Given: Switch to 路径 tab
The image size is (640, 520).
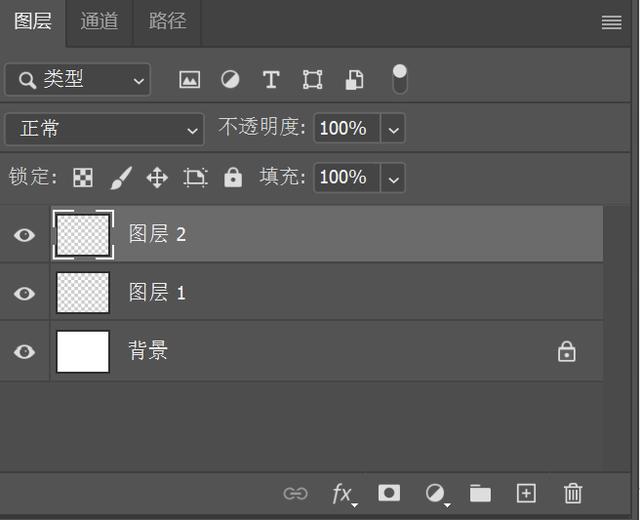Looking at the screenshot, I should tap(167, 21).
